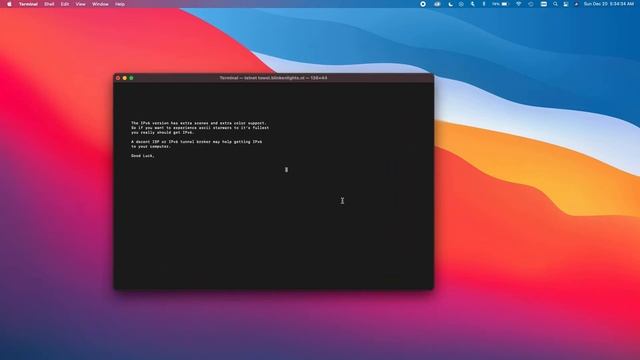Click the line 'to your computer.'
The width and height of the screenshot is (640, 360).
pos(151,146)
